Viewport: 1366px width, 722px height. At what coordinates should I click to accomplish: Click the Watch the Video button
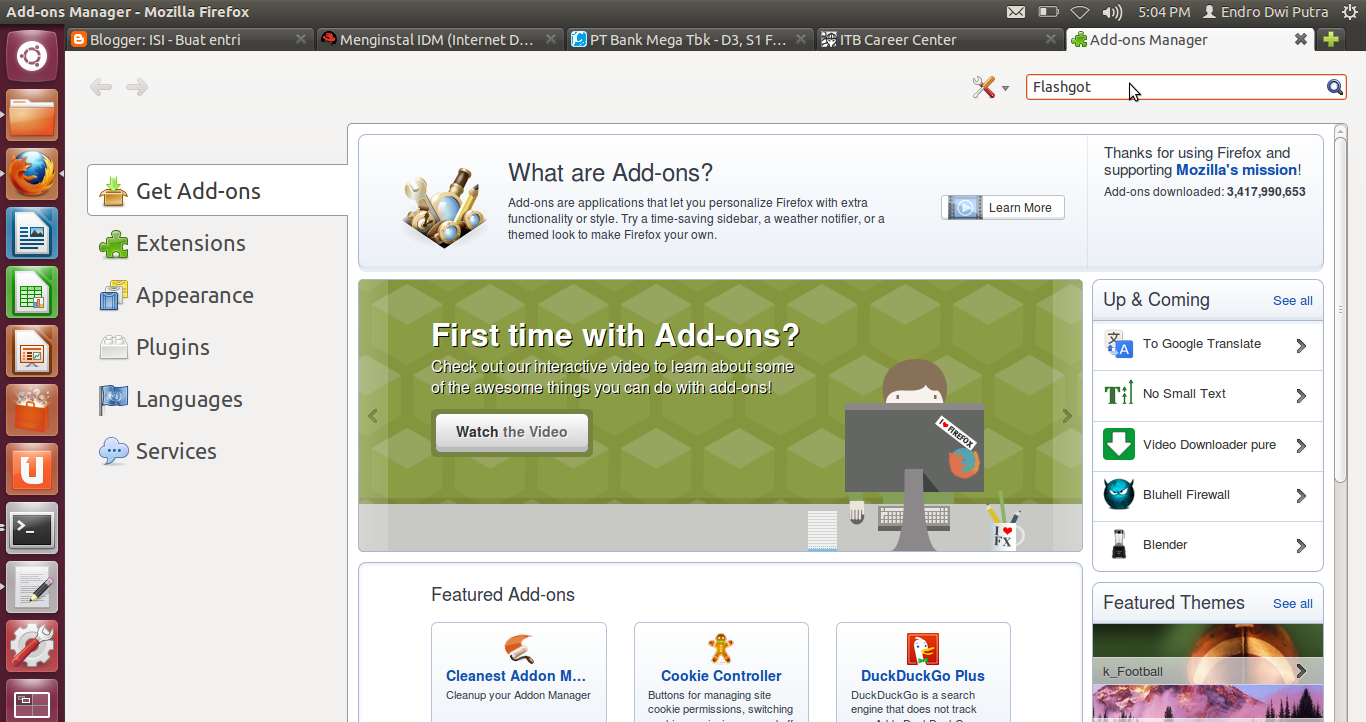click(x=512, y=432)
